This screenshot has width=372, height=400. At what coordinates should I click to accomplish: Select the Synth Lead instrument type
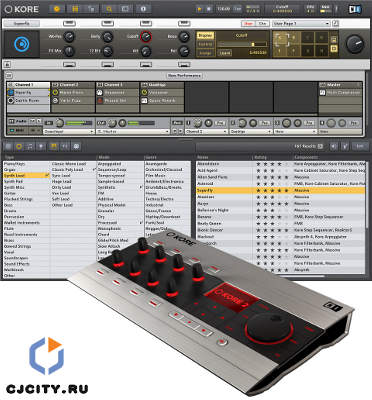26,175
